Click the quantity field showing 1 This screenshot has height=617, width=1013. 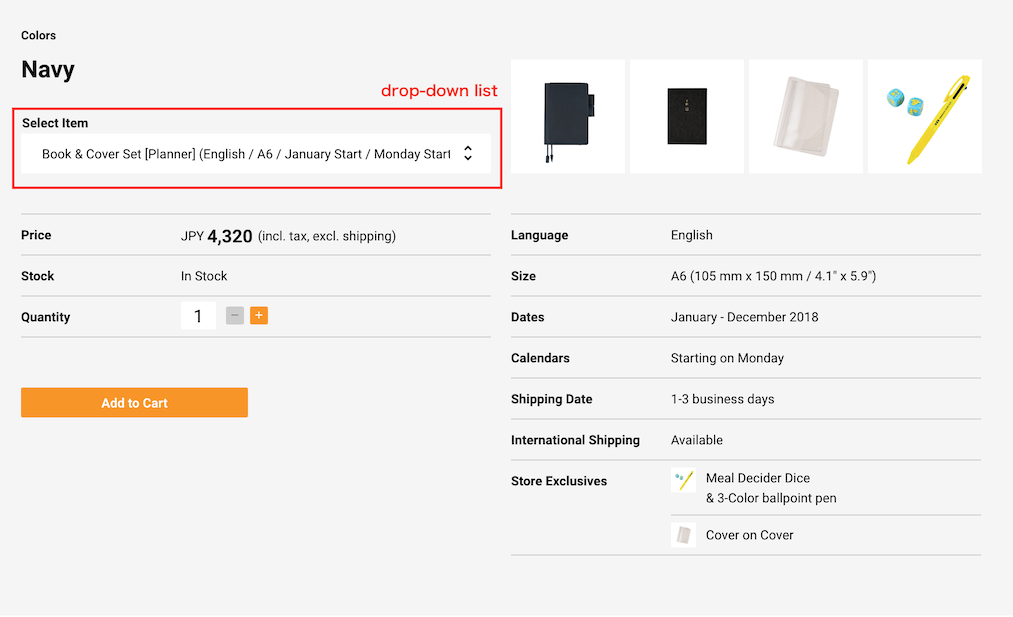[198, 316]
